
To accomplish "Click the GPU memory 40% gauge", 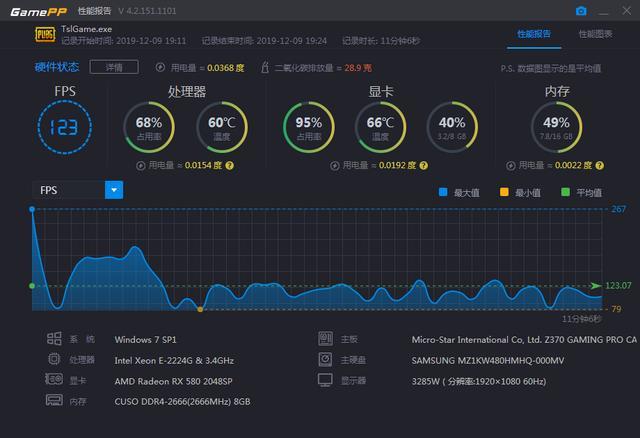I will coord(452,127).
